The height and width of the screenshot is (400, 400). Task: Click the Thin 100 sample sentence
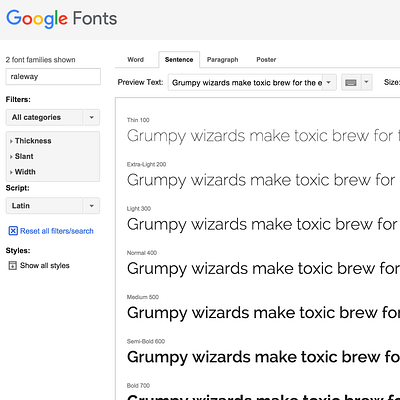pos(263,136)
